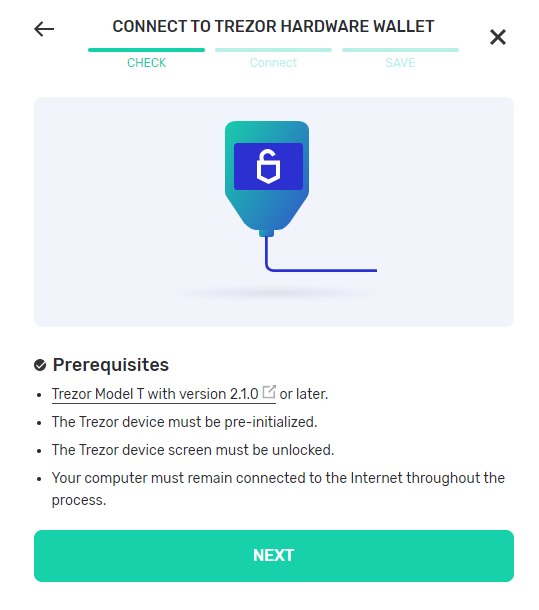Viewport: 539px width, 610px height.
Task: Select the SAVE step tab
Action: point(400,63)
